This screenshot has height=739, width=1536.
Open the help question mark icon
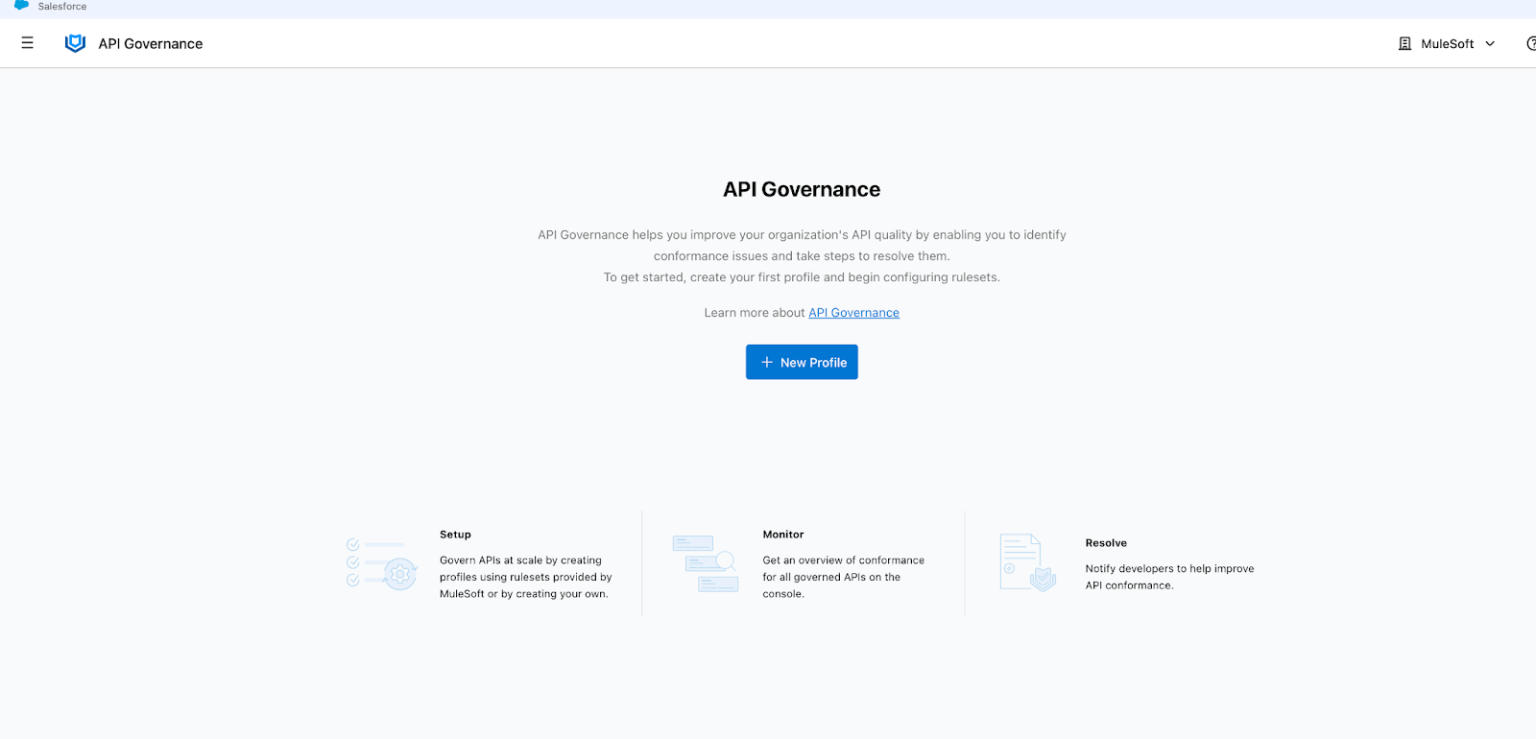(1531, 43)
